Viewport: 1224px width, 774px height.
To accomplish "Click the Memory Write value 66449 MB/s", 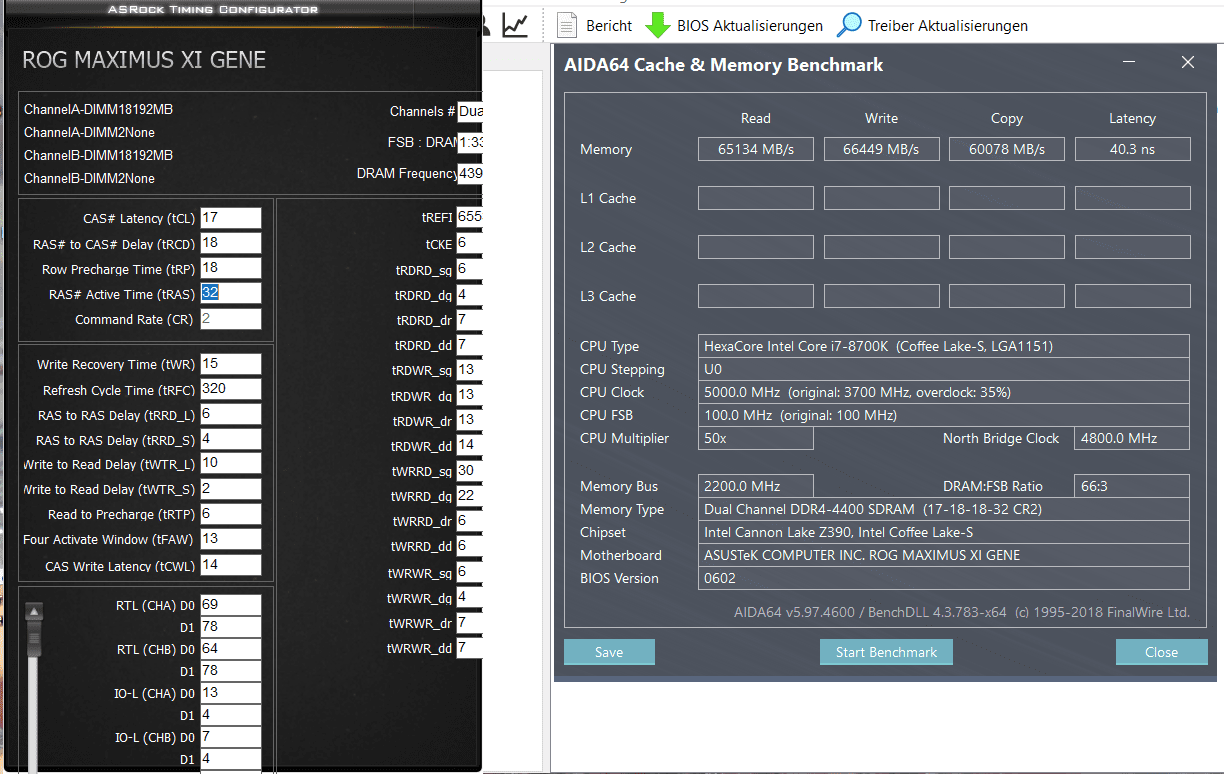I will pyautogui.click(x=881, y=149).
